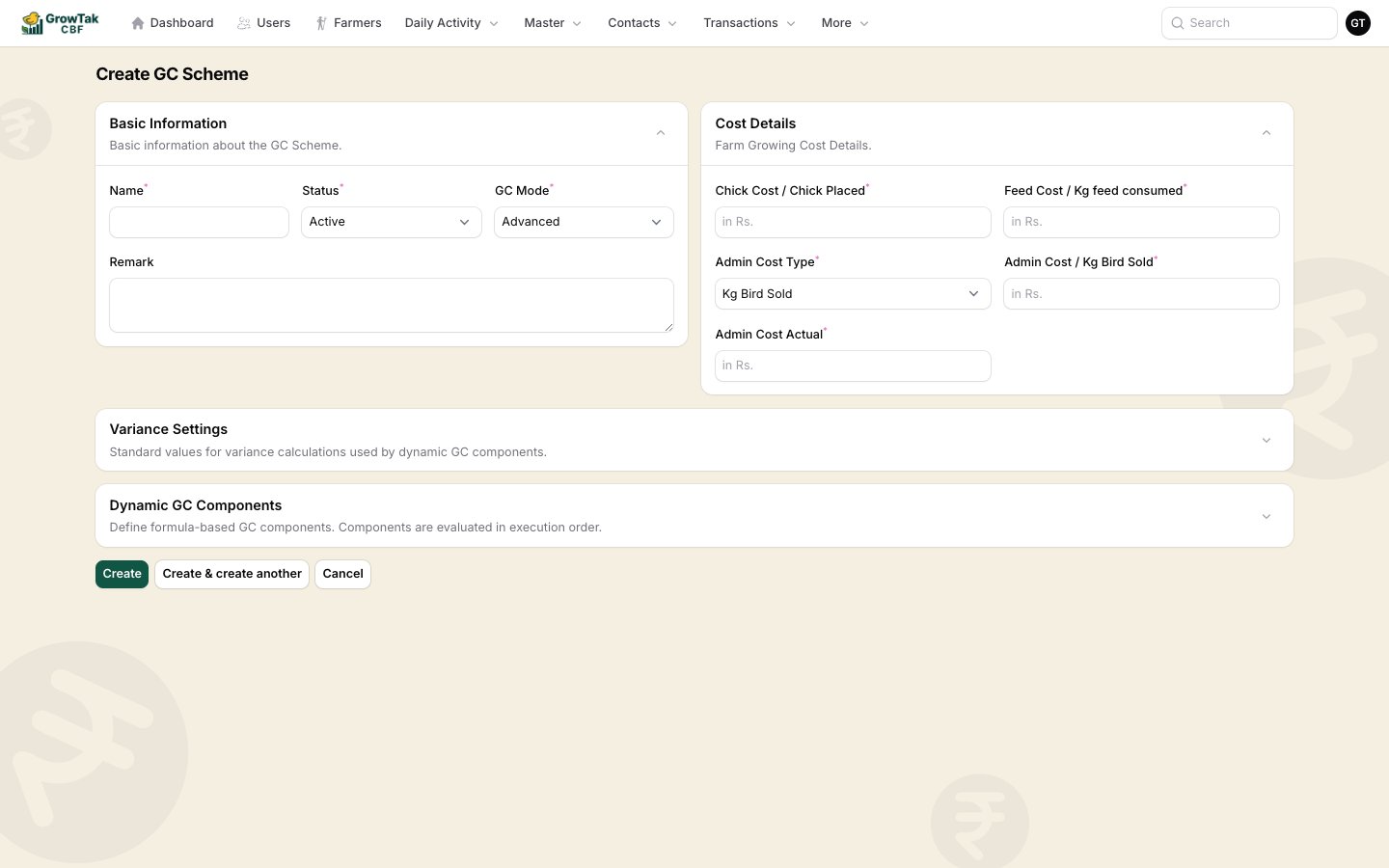The width and height of the screenshot is (1389, 868).
Task: Click the Dashboard home icon
Action: pos(138,23)
